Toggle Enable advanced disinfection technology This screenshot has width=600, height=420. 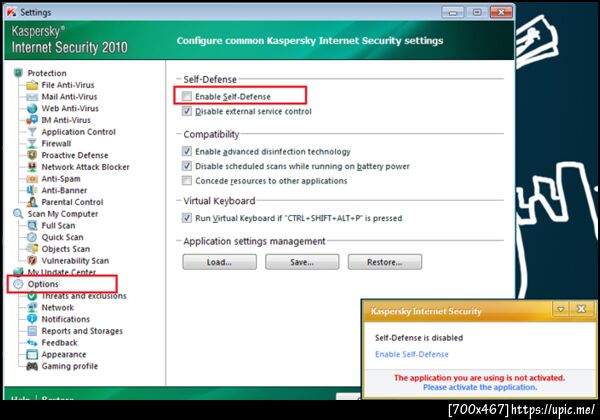click(187, 151)
